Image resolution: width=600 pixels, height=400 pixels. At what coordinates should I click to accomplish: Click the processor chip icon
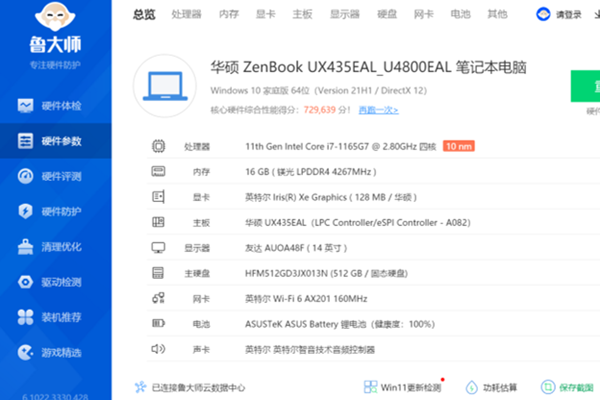tap(158, 146)
